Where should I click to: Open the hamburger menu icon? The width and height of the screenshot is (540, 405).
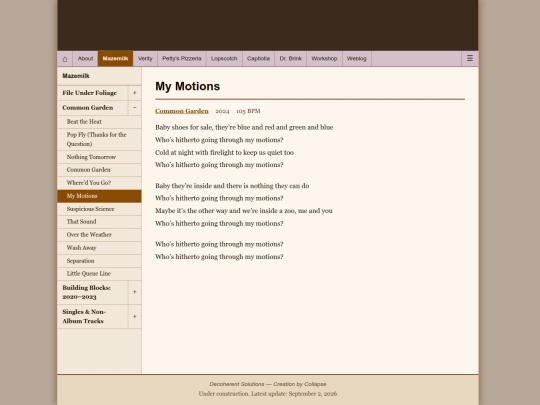point(470,59)
